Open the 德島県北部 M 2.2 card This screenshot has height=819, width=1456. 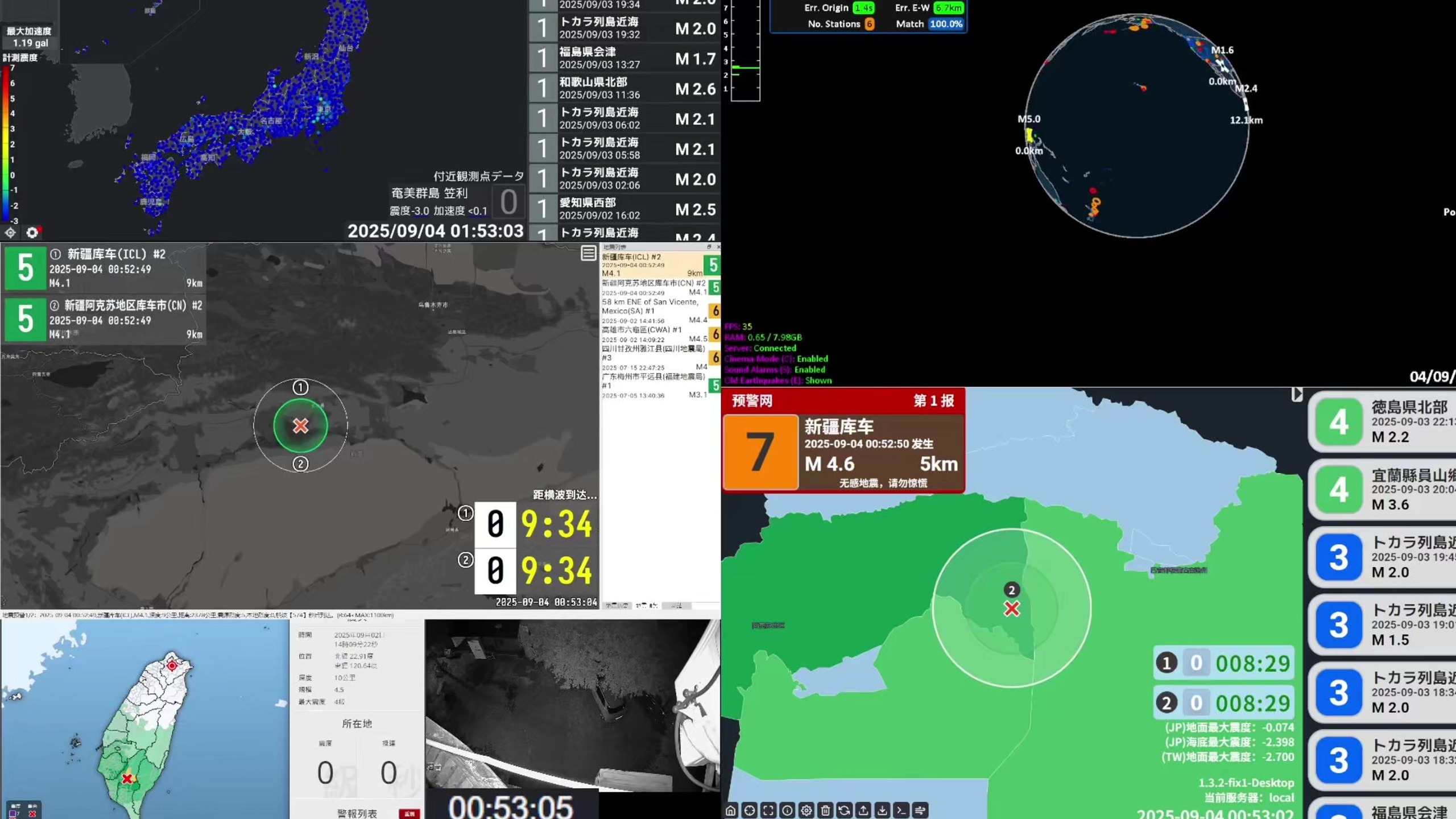(1382, 421)
